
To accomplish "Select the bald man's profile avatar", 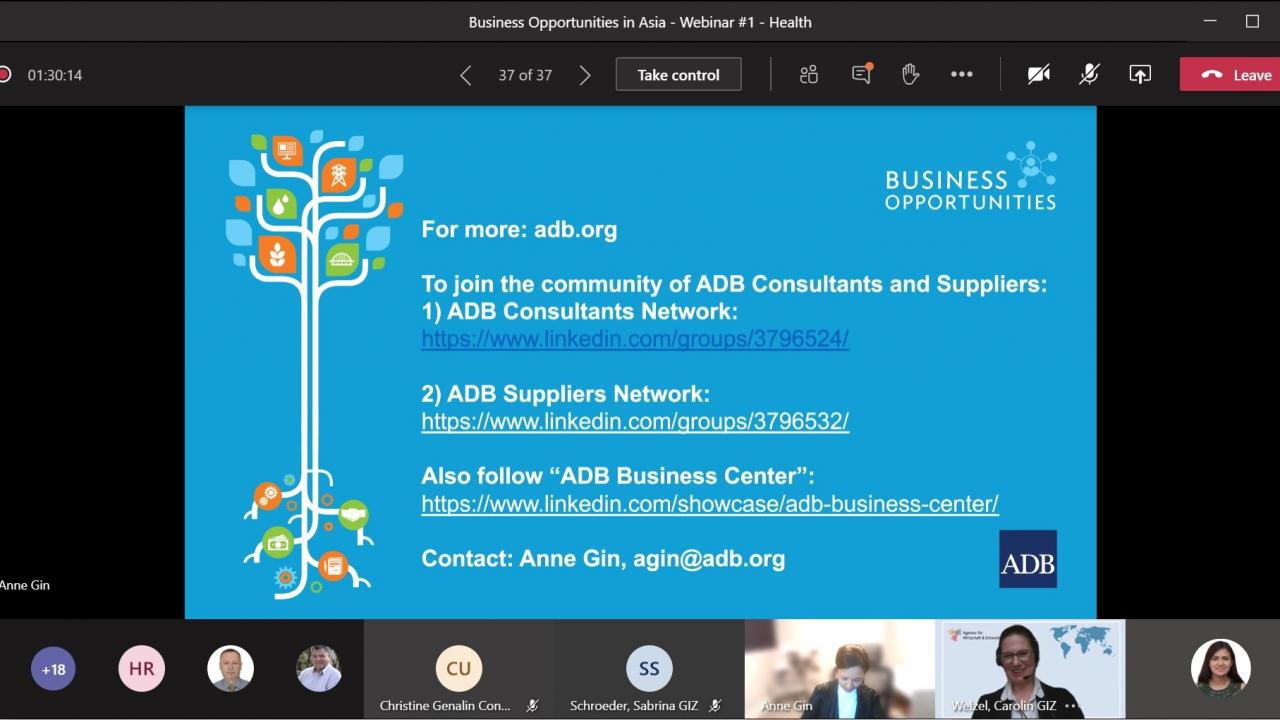I will coord(230,669).
